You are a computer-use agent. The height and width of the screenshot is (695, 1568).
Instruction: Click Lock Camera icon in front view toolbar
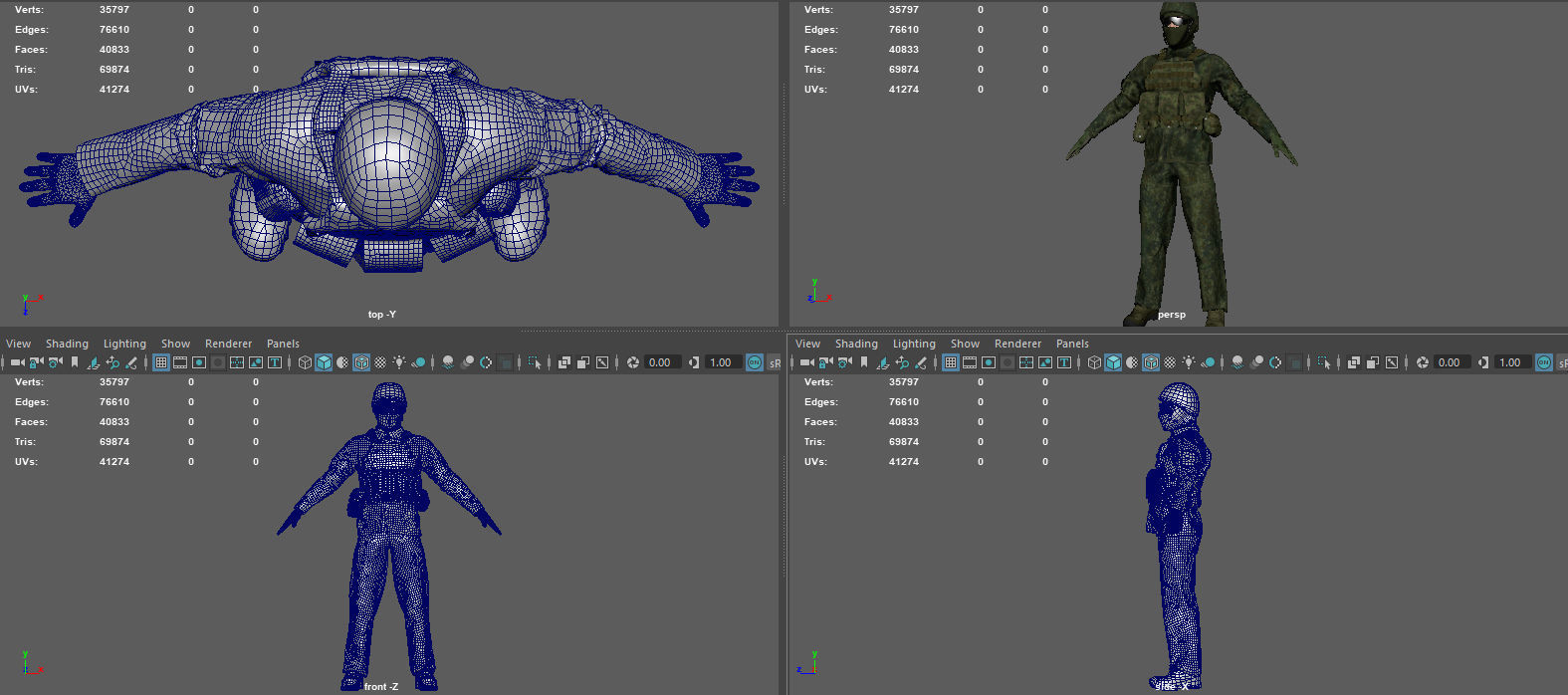[36, 362]
